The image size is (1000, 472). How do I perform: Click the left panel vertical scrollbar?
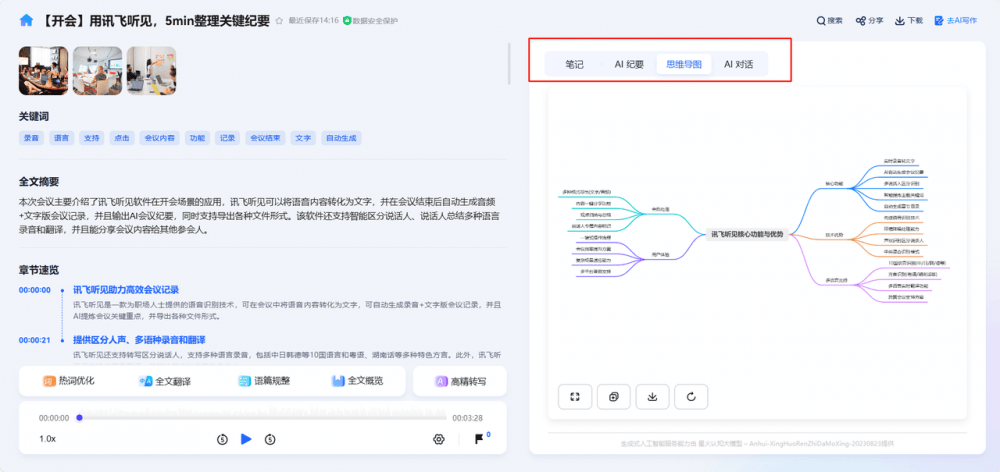point(509,64)
